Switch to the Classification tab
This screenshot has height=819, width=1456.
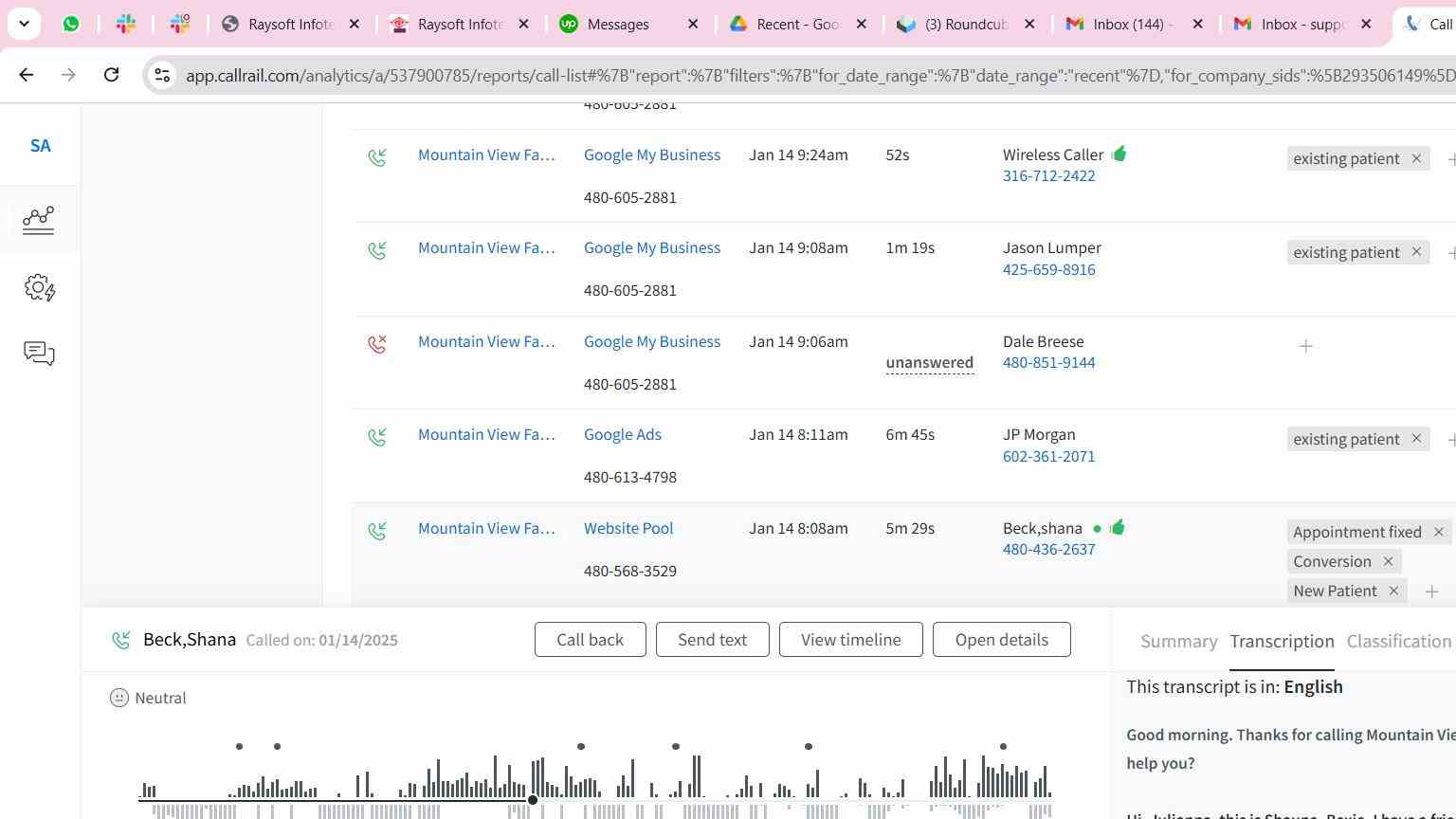point(1399,642)
